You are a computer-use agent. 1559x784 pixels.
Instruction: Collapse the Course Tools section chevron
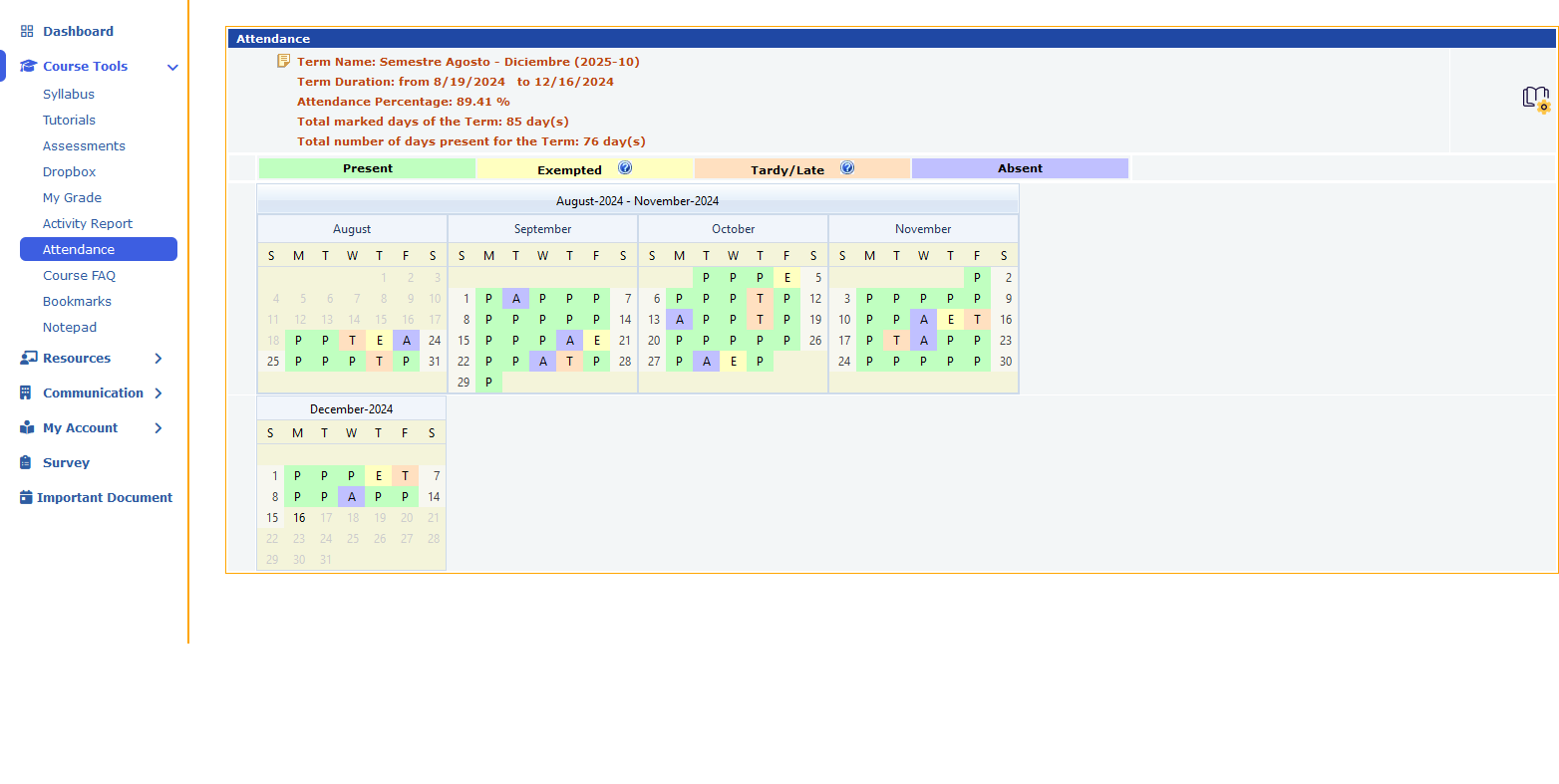[172, 68]
